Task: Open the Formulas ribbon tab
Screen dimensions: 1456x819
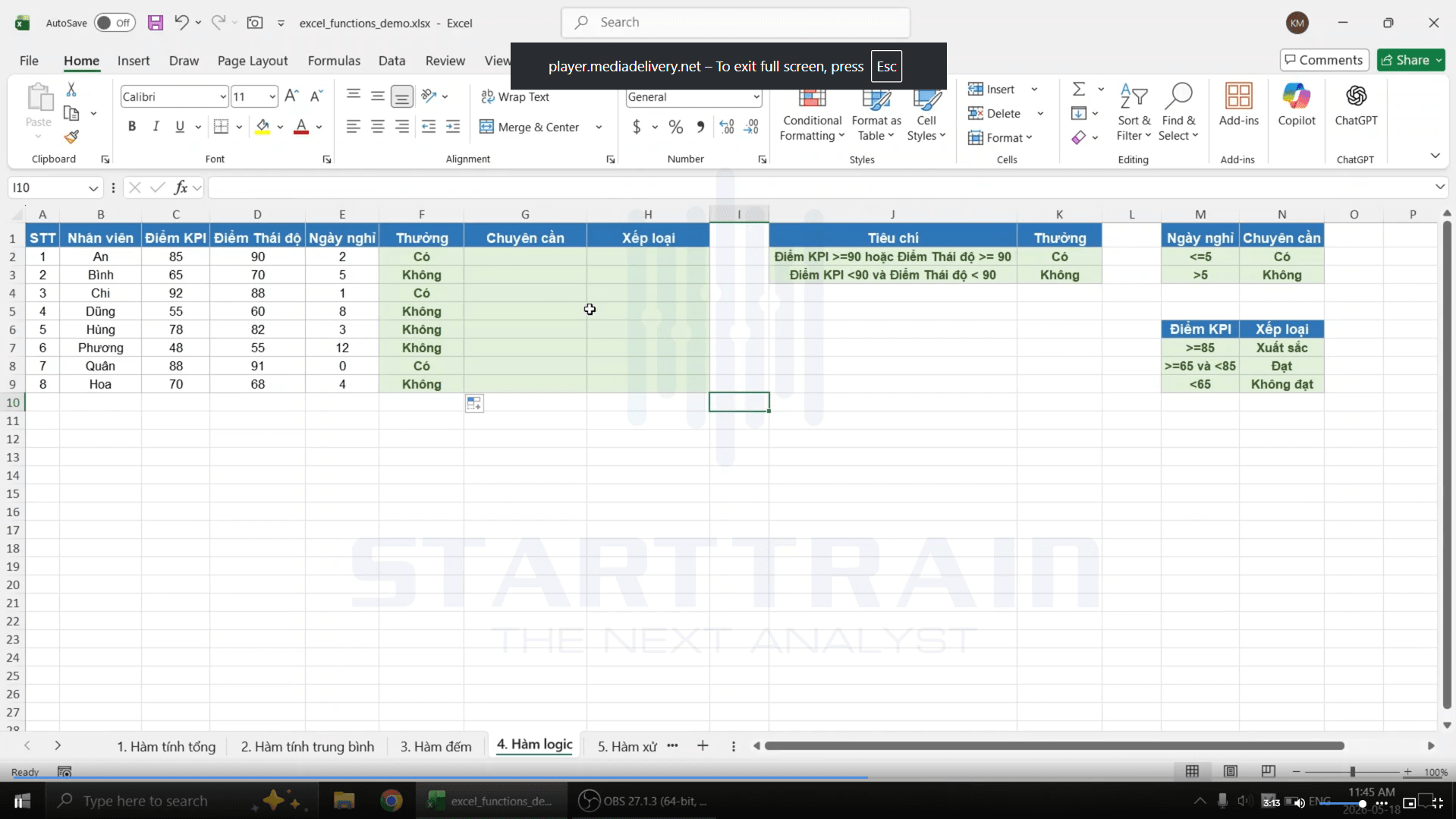Action: pyautogui.click(x=334, y=61)
